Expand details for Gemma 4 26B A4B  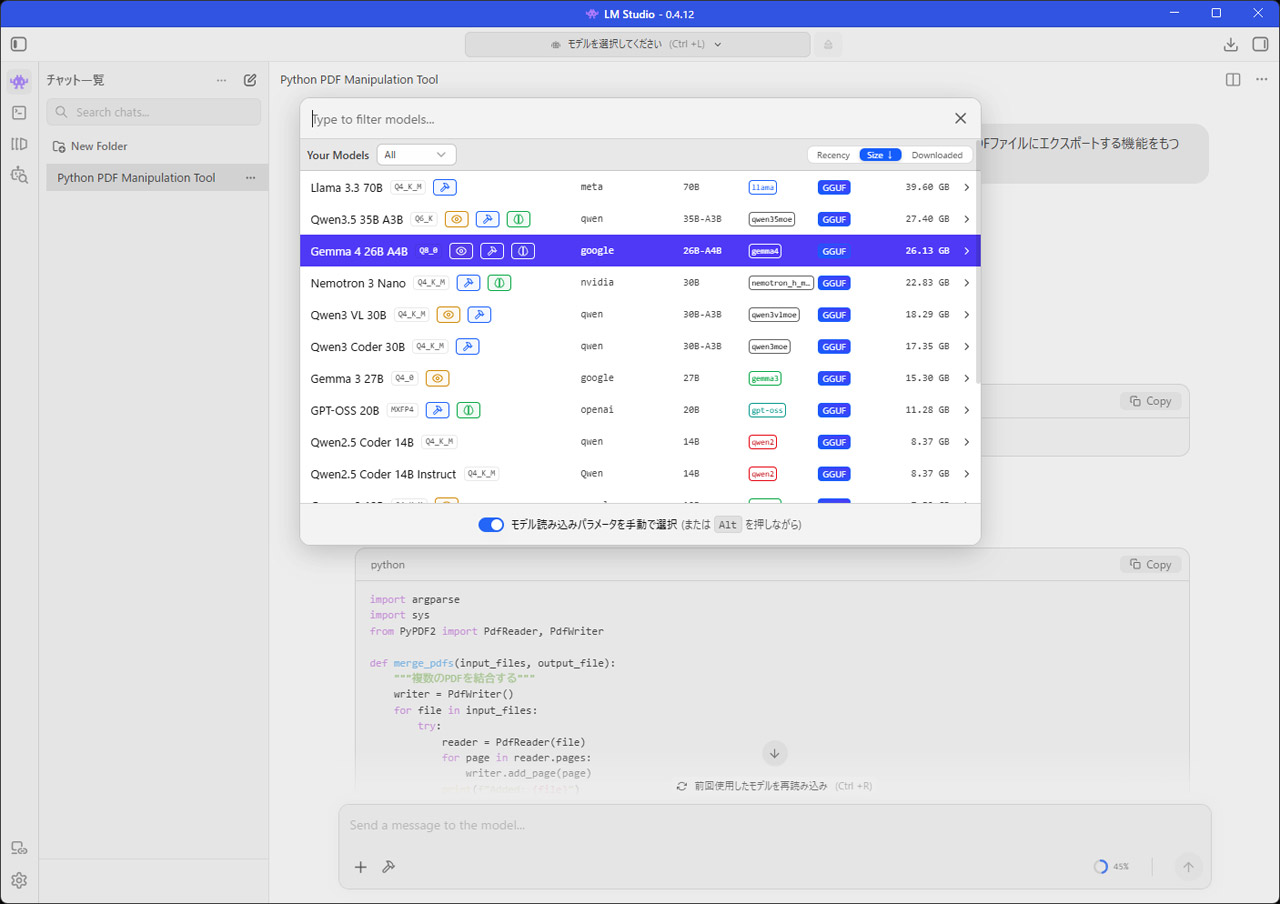click(x=966, y=251)
